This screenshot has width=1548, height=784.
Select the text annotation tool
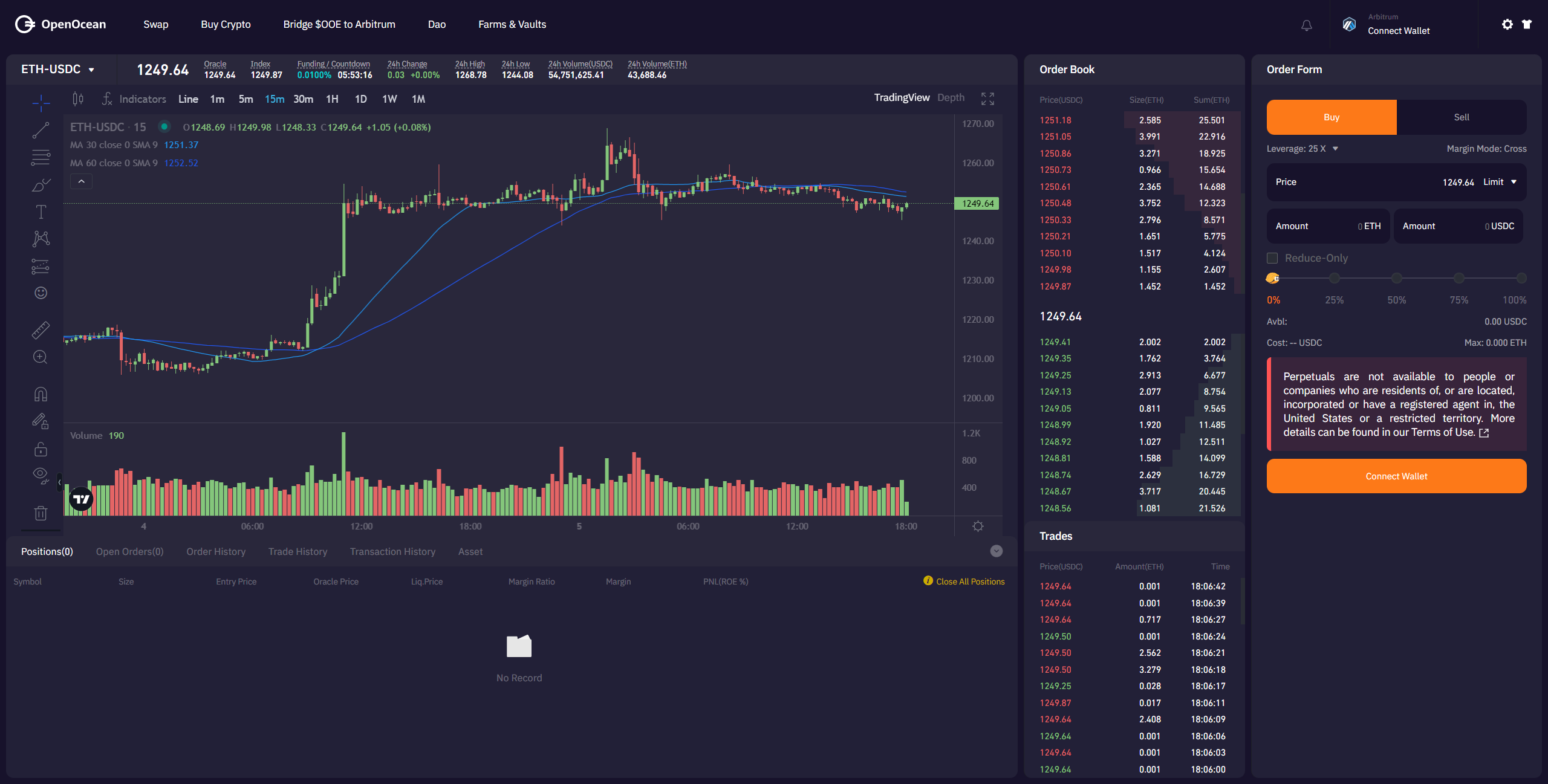coord(41,212)
